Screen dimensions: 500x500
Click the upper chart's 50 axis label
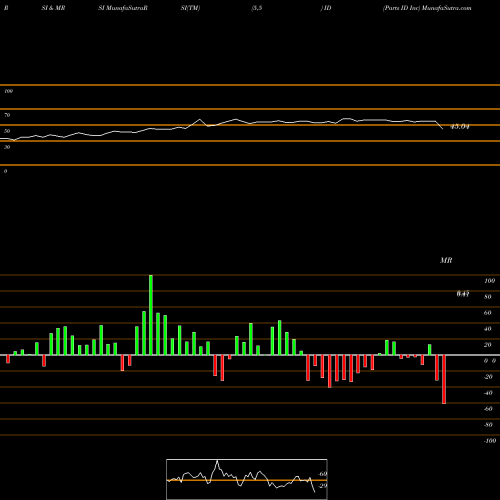(x=7, y=131)
